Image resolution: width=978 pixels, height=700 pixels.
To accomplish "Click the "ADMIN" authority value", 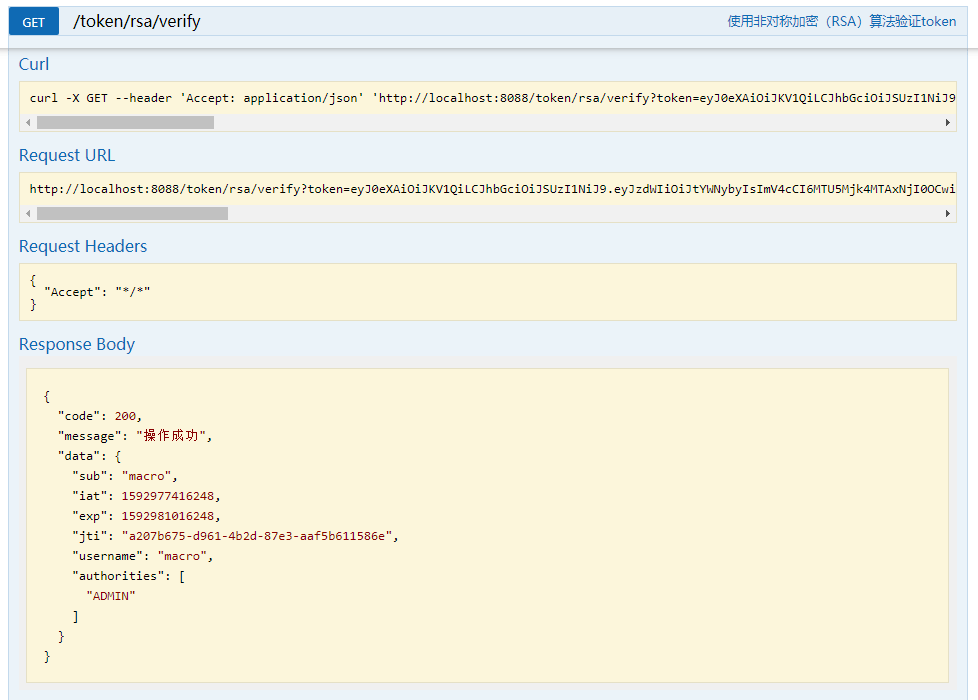I will pyautogui.click(x=110, y=596).
